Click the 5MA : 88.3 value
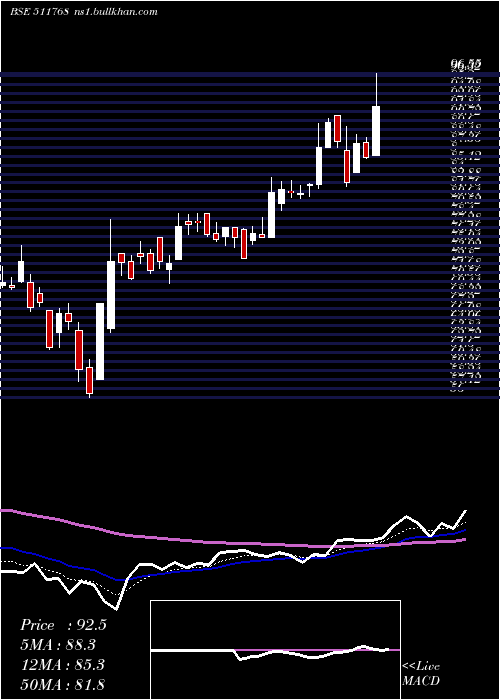 (58, 645)
